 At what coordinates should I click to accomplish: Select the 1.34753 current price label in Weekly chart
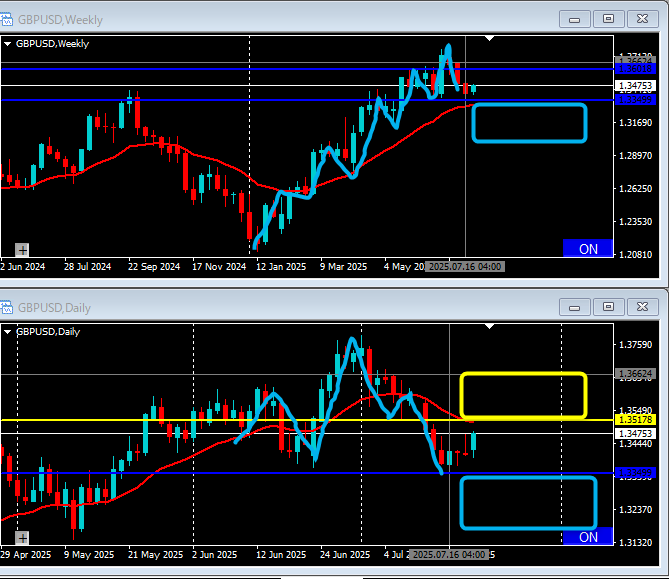[x=635, y=86]
